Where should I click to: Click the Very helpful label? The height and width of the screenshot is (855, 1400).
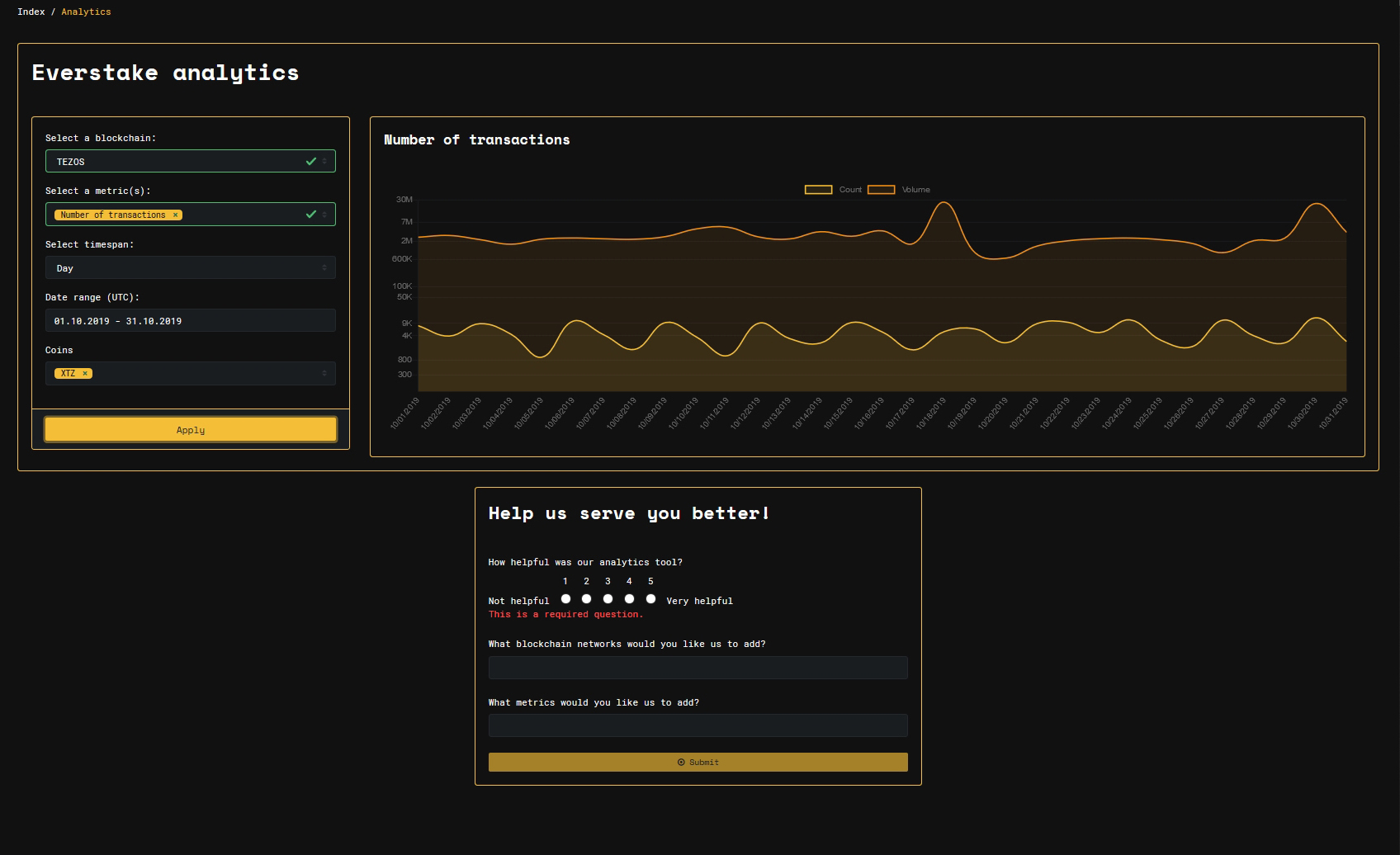[x=699, y=601]
